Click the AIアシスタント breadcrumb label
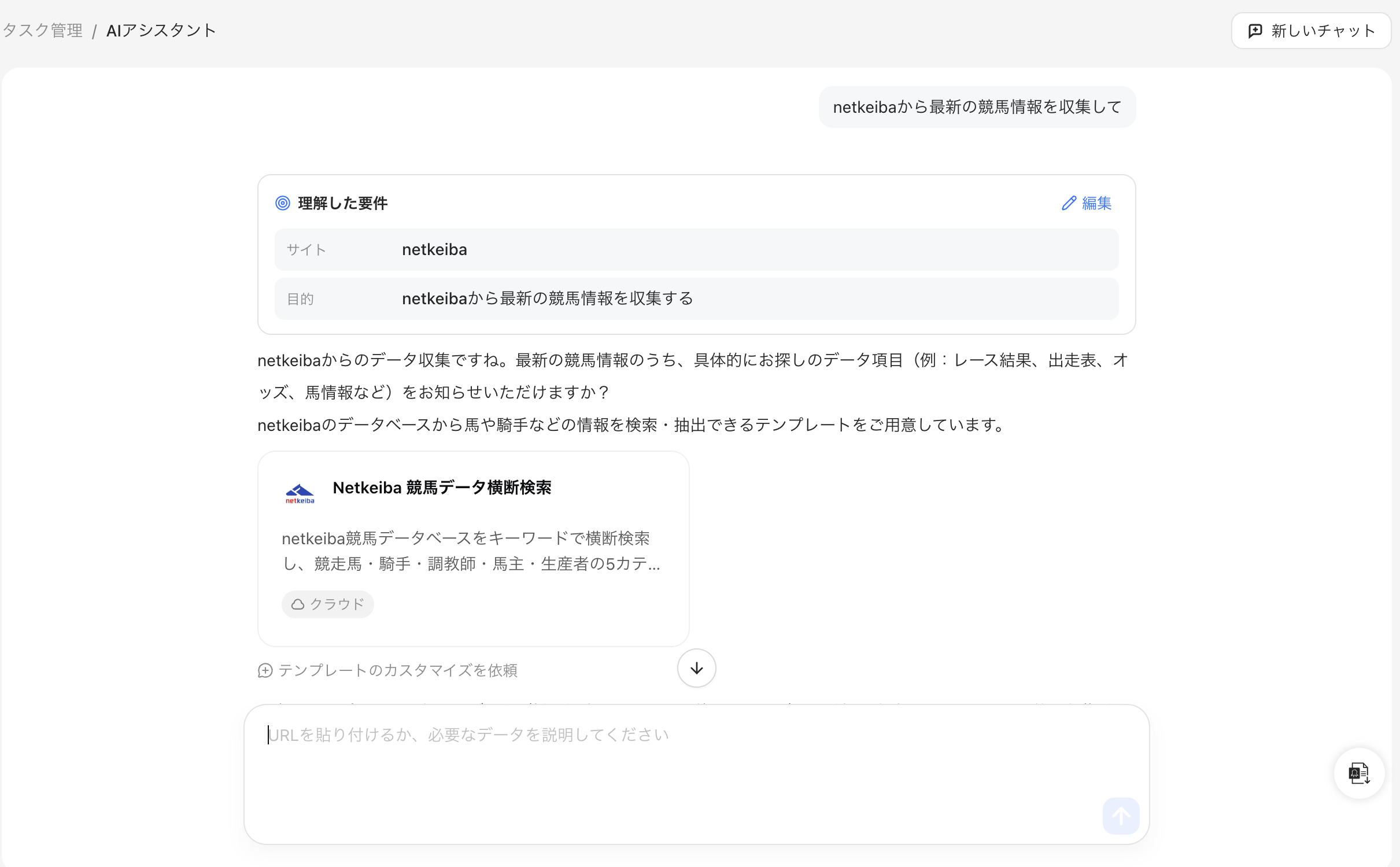The height and width of the screenshot is (867, 1400). 161,31
